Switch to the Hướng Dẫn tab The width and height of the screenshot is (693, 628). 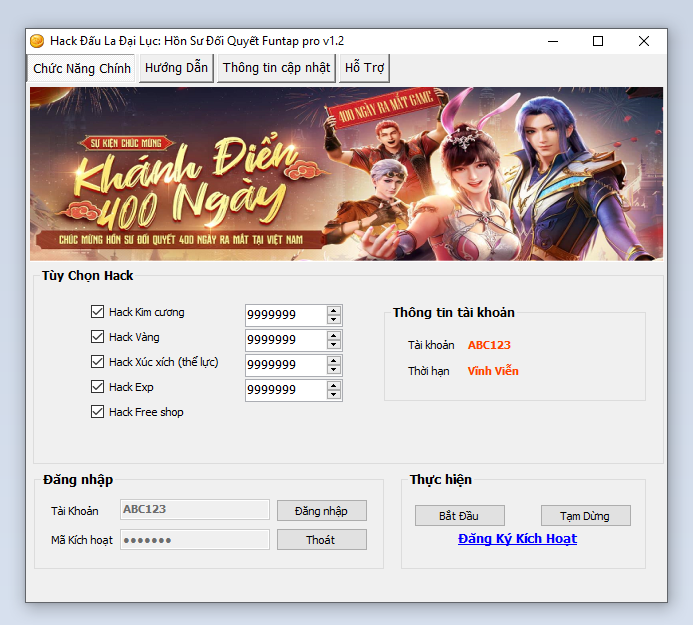pyautogui.click(x=176, y=68)
